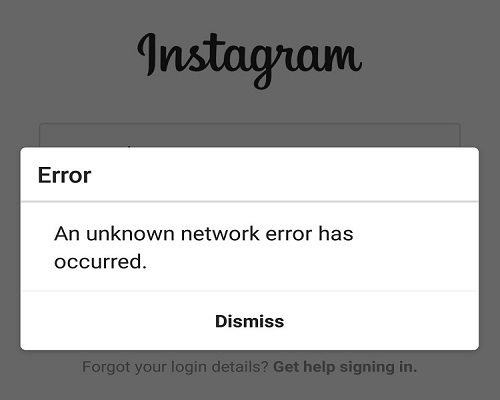Tap the greyed login field's top border
Viewport: 500px width, 400px height.
point(250,124)
